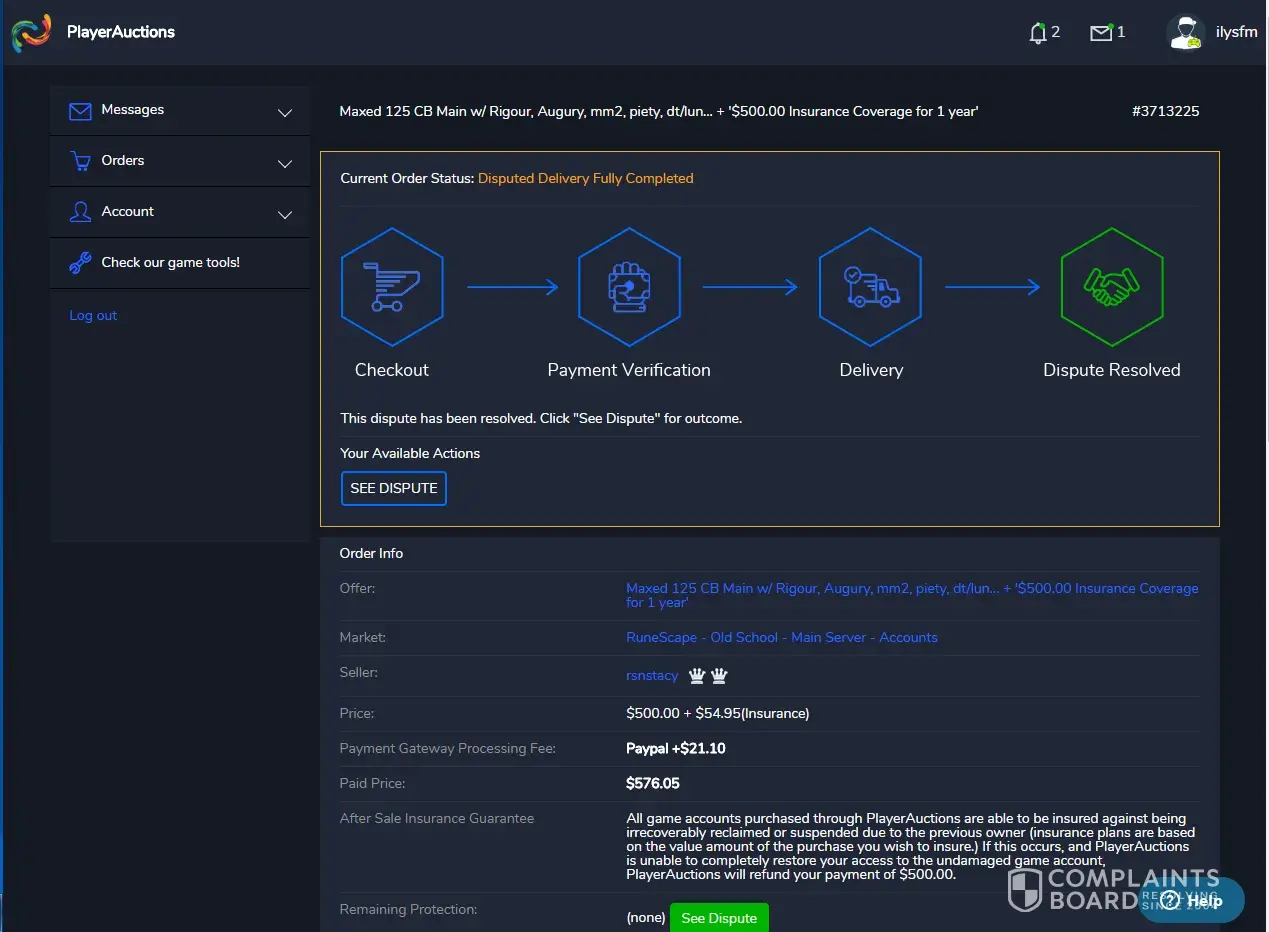This screenshot has width=1269, height=932.
Task: Click the PlayerAuctions logo icon
Action: [31, 32]
